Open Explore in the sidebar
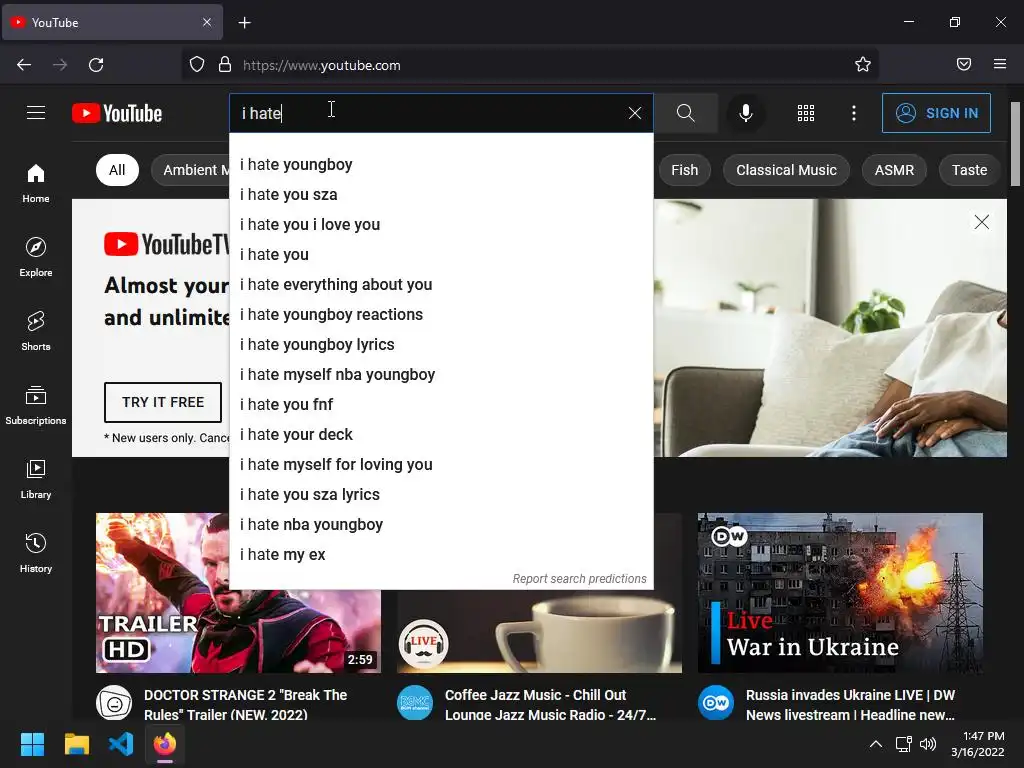The height and width of the screenshot is (768, 1024). [x=36, y=257]
